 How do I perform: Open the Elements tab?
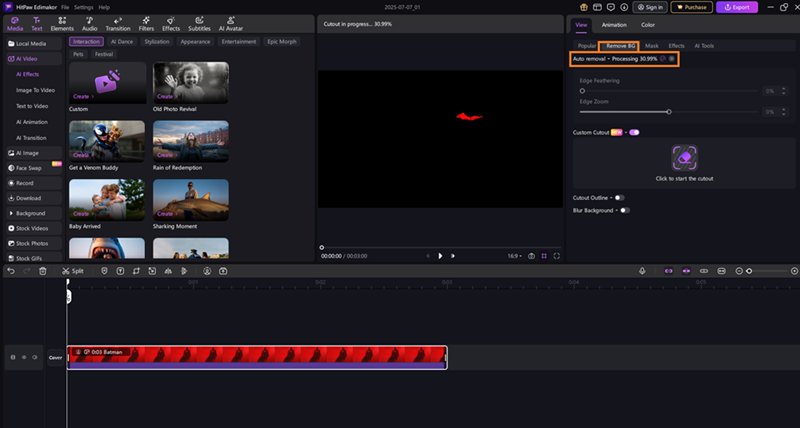(62, 24)
